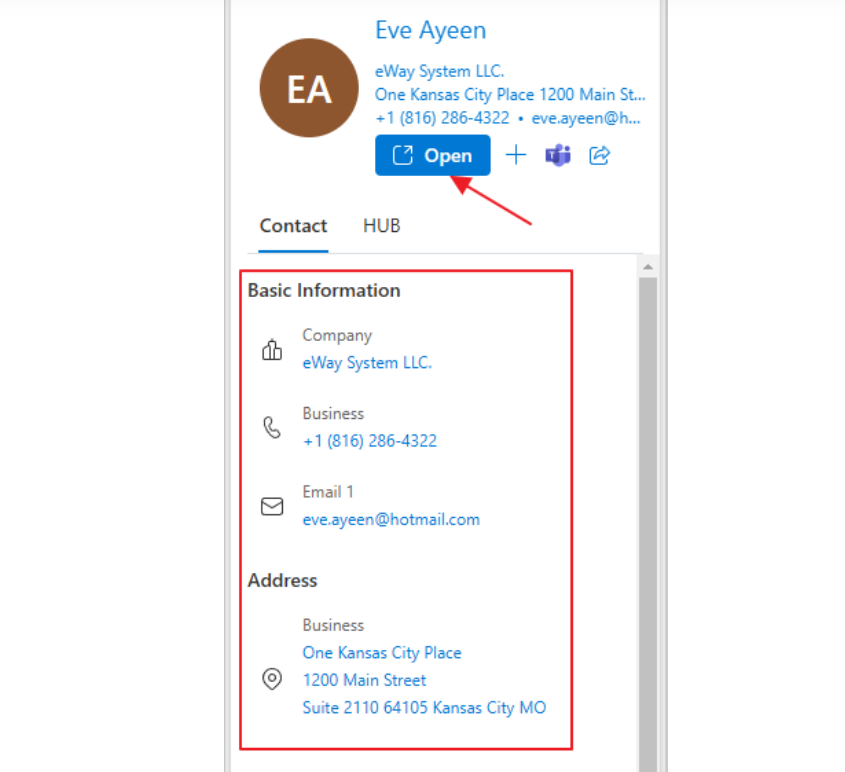Viewport: 845px width, 772px height.
Task: Click the blue Open button
Action: [433, 155]
